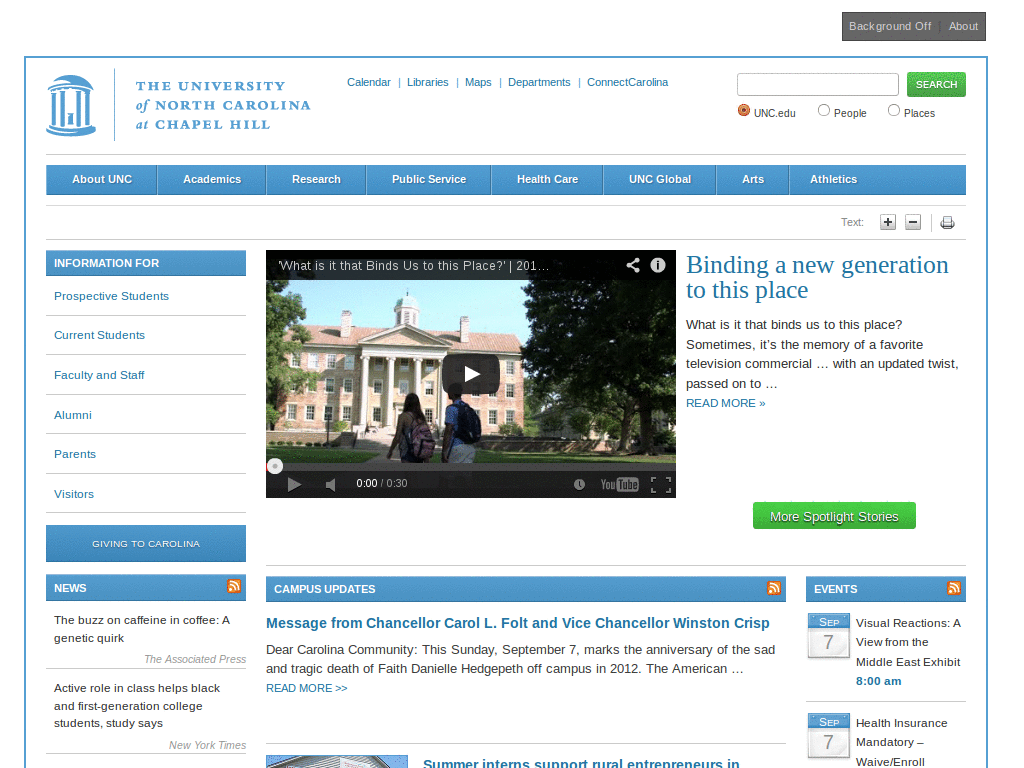Open 'Summer interns support rural entrepreneurs' story
1024x768 pixels.
pyautogui.click(x=581, y=763)
